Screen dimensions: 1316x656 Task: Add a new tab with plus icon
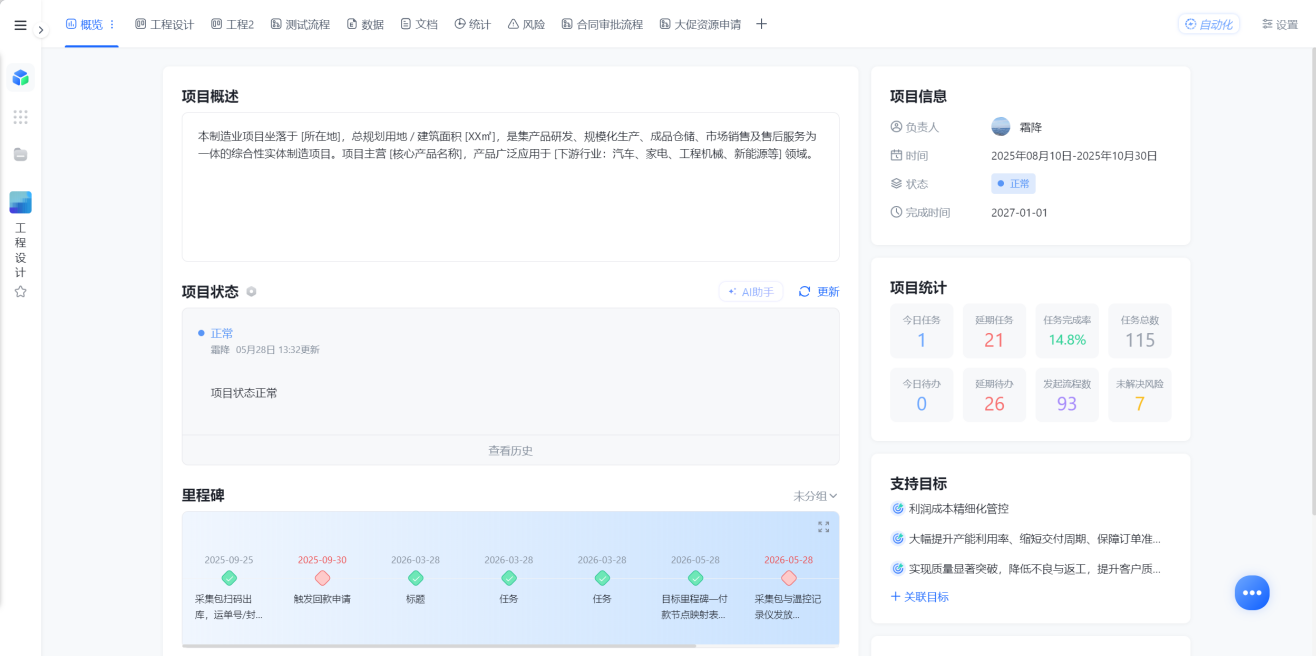coord(761,24)
